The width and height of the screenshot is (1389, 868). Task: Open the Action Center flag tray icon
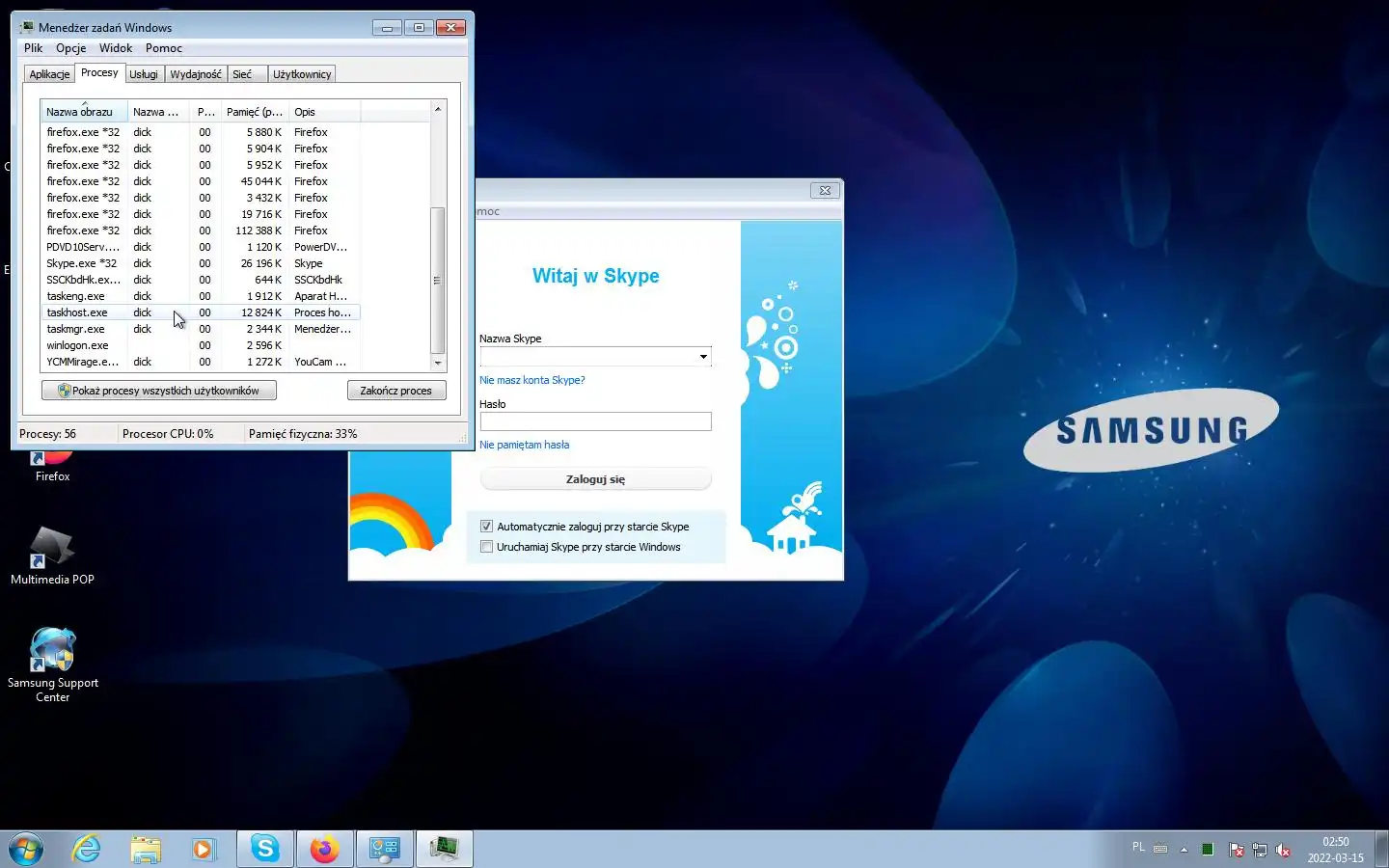1236,850
